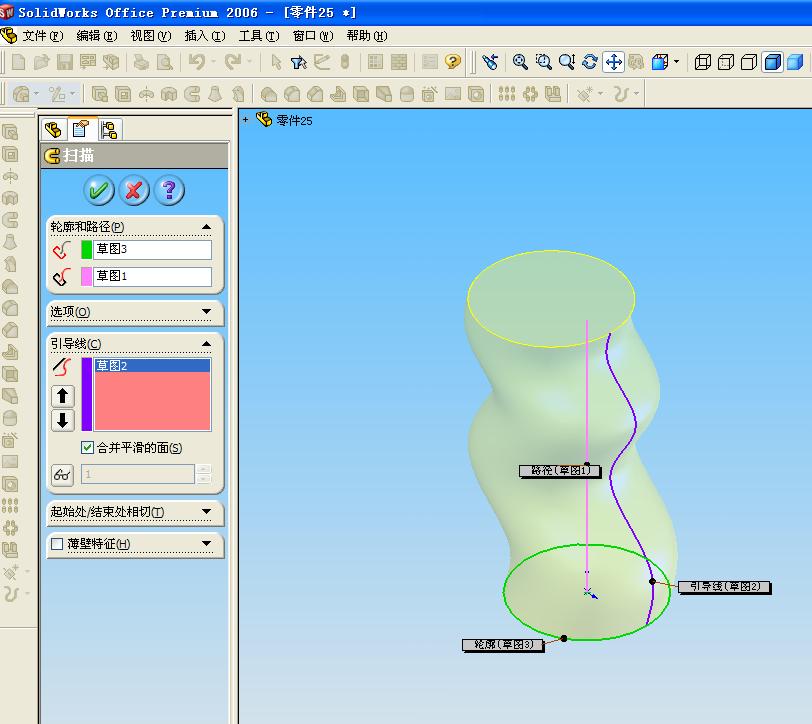The width and height of the screenshot is (812, 724).
Task: Switch to Hidden Lines Removed display
Action: (749, 62)
